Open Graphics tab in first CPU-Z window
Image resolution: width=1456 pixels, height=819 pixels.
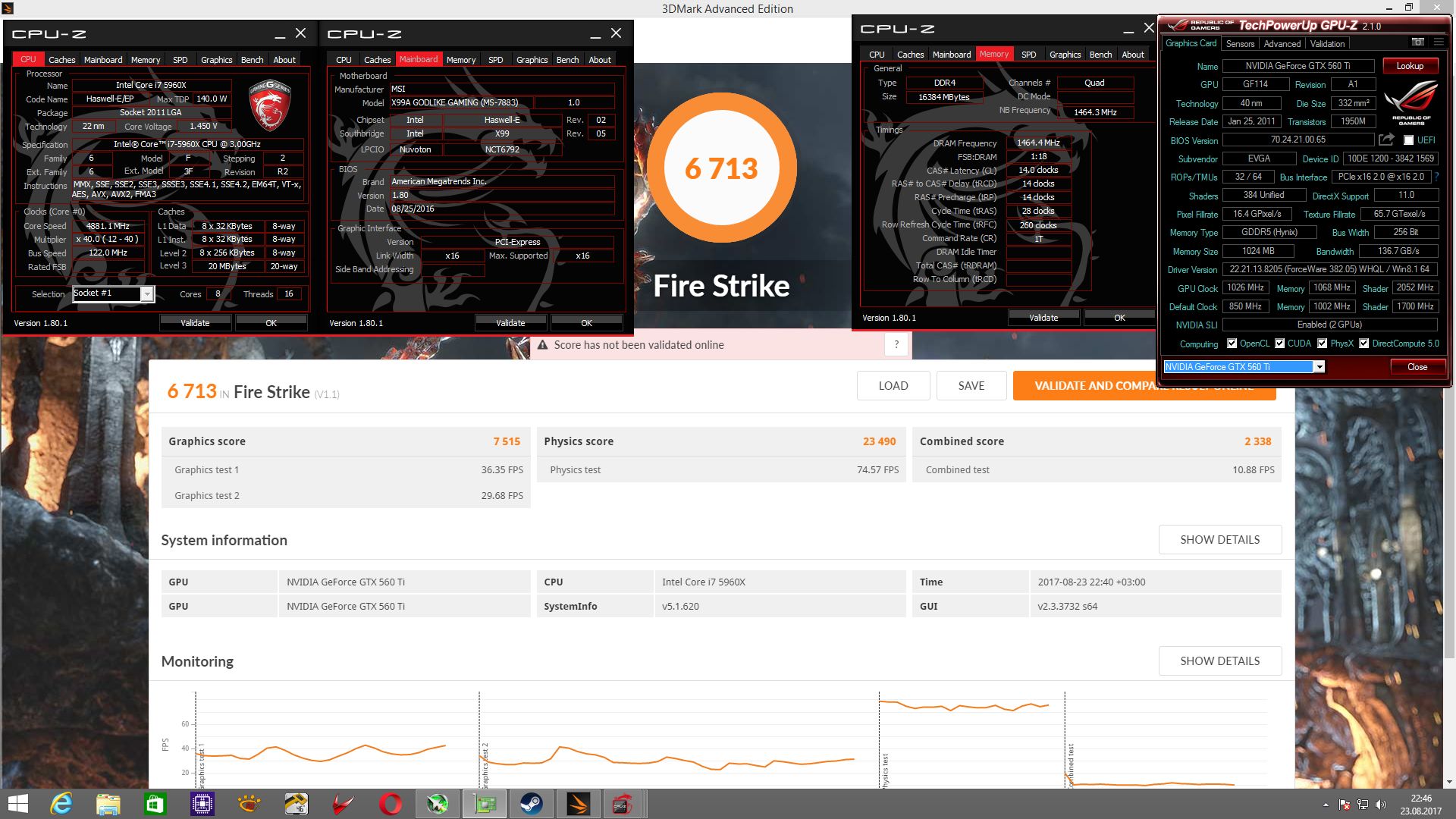click(x=216, y=60)
